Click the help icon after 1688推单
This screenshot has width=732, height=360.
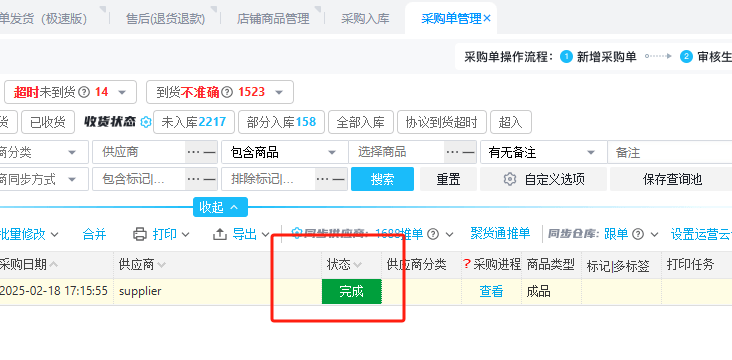coord(433,234)
